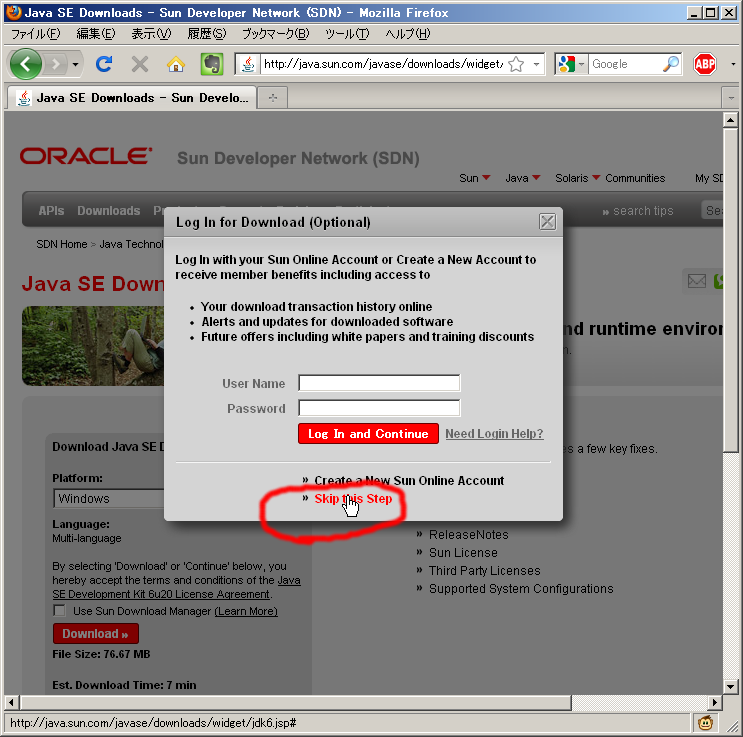Click the horizontal scrollbar right arrow
Image resolution: width=743 pixels, height=737 pixels.
pos(715,702)
